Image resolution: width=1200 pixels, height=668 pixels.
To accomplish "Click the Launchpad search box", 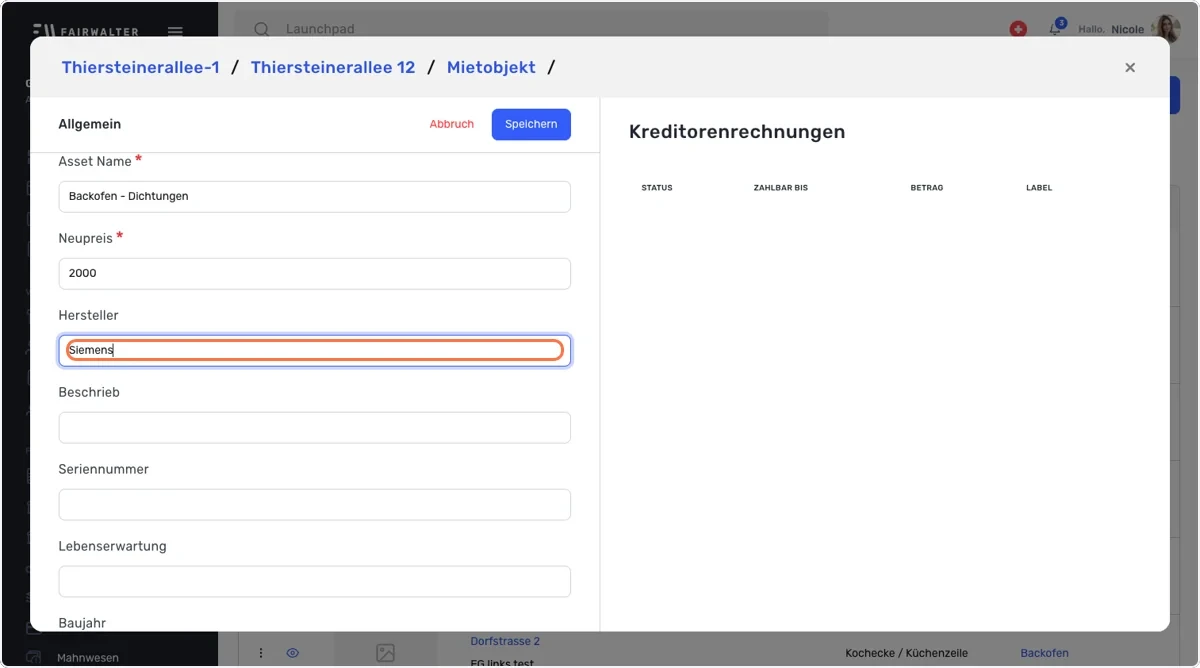I will pos(531,30).
